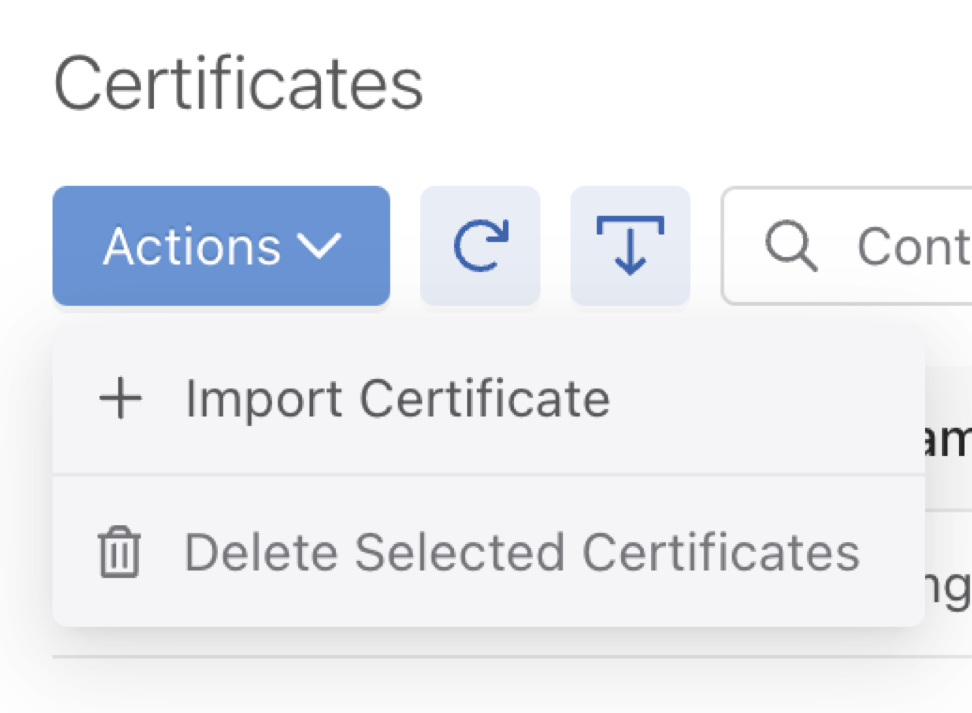Close the open Actions menu
The image size is (972, 713).
coord(221,246)
